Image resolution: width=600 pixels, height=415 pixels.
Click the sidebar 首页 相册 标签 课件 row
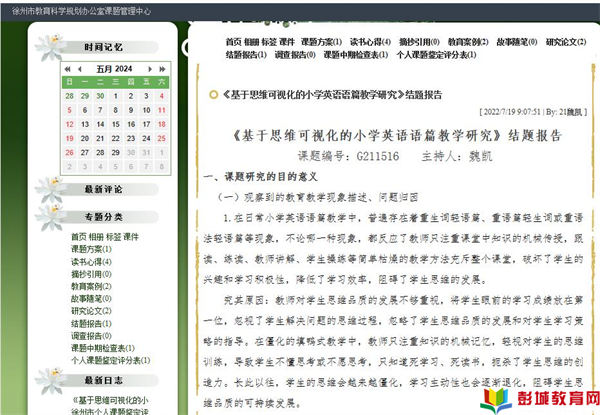point(105,237)
